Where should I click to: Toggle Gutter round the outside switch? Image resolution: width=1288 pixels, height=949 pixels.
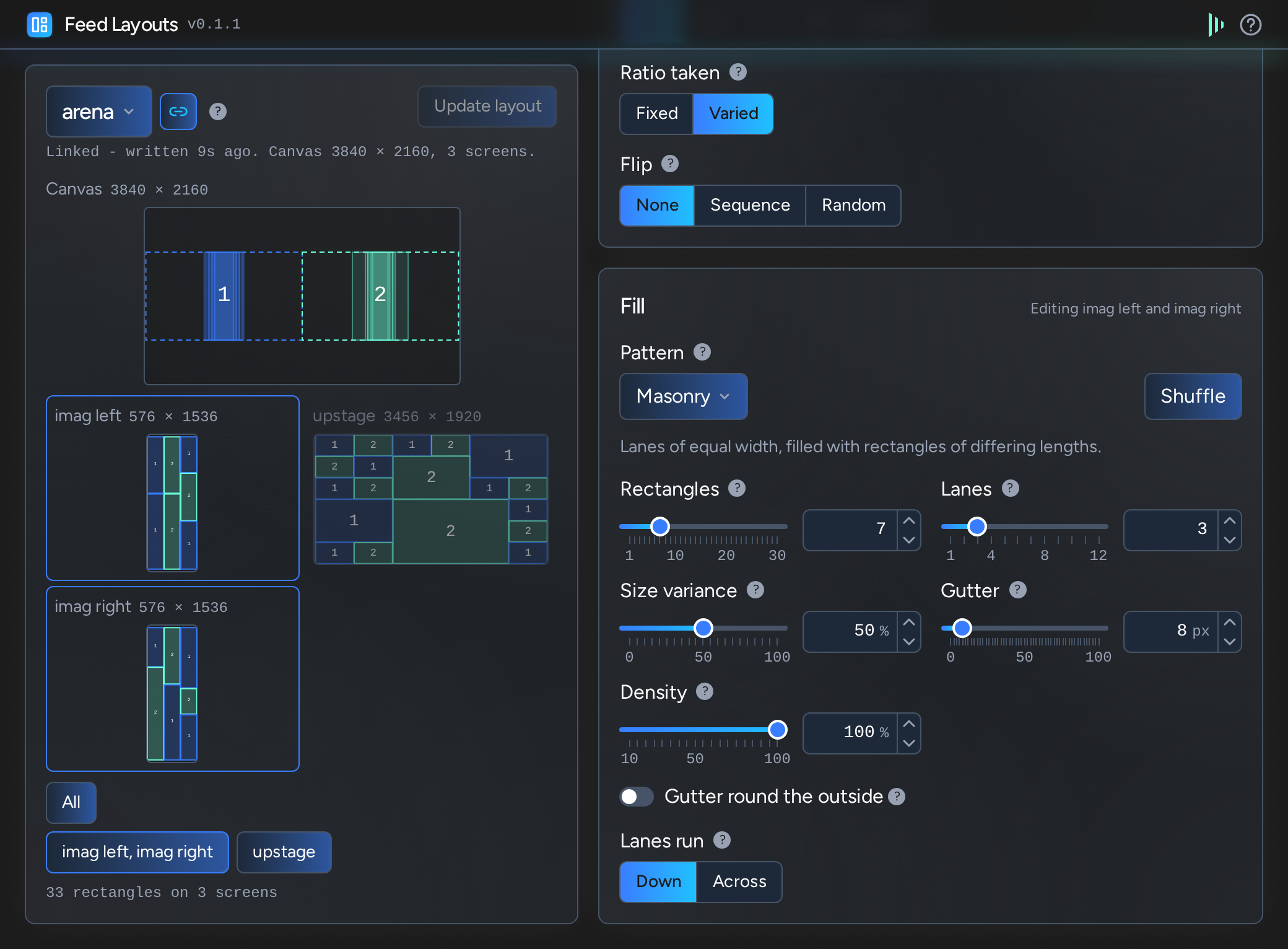(637, 797)
